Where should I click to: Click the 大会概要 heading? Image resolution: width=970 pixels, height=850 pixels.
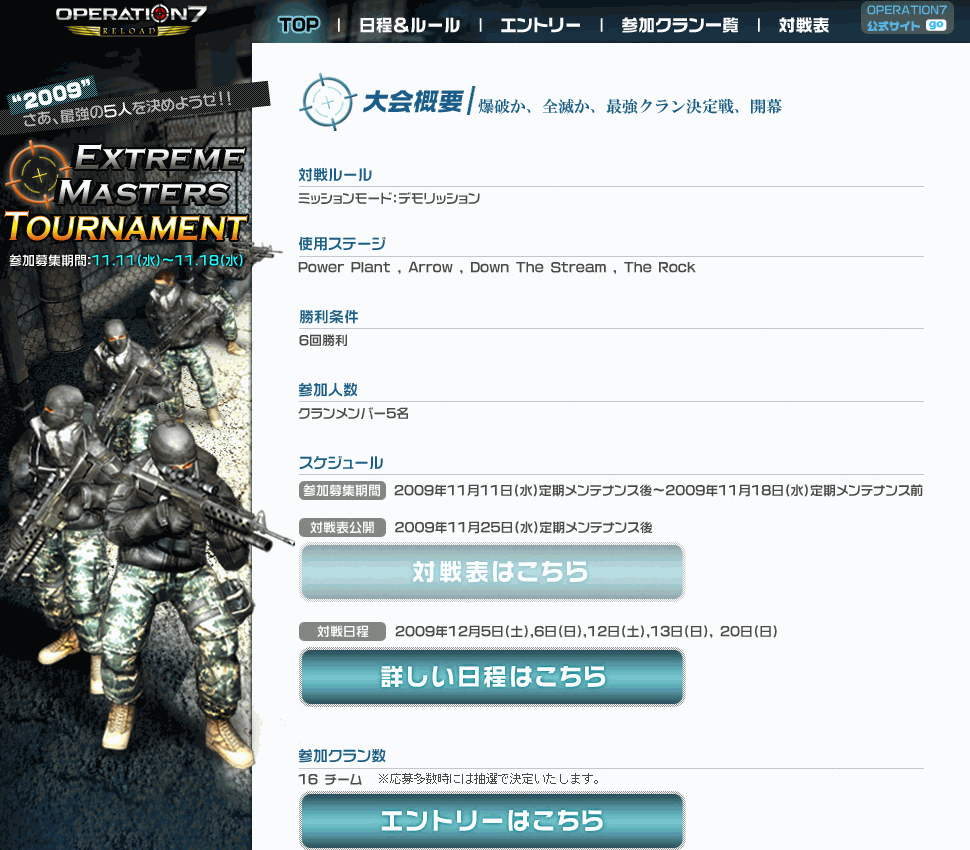[413, 102]
